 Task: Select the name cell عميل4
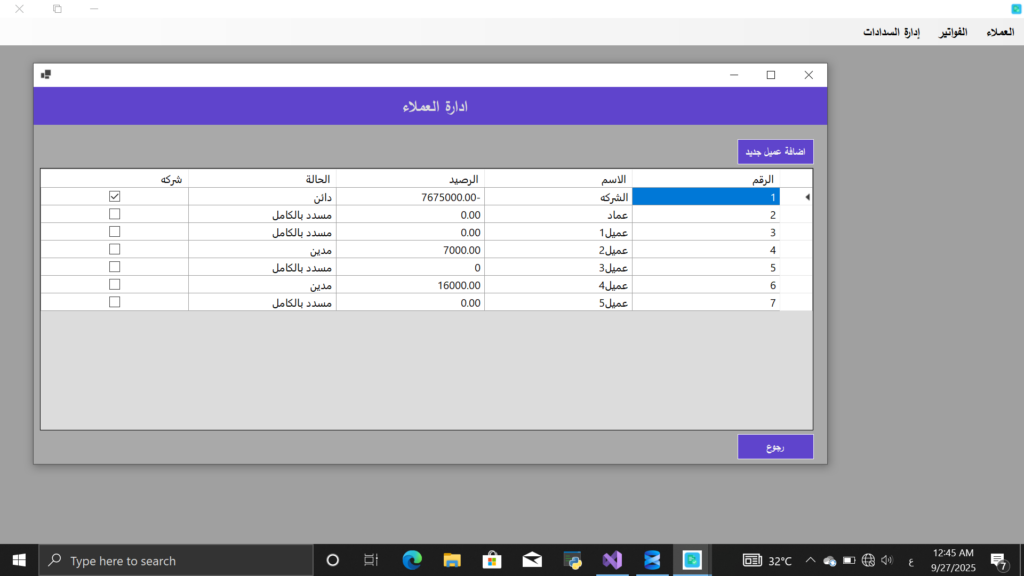558,285
